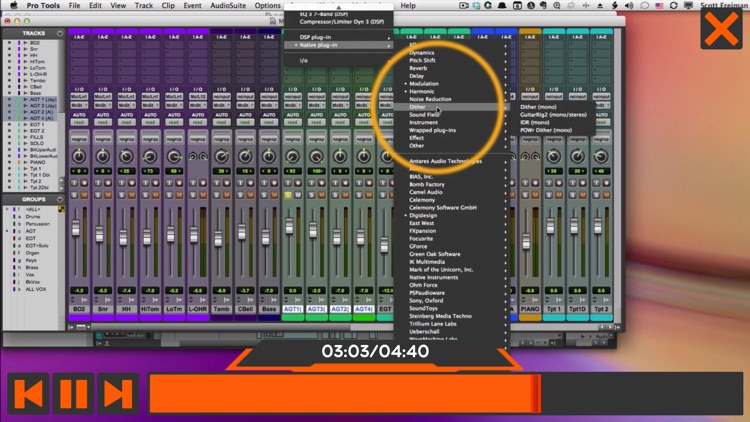Skip to the previous video
This screenshot has height=422, width=750.
tap(29, 393)
